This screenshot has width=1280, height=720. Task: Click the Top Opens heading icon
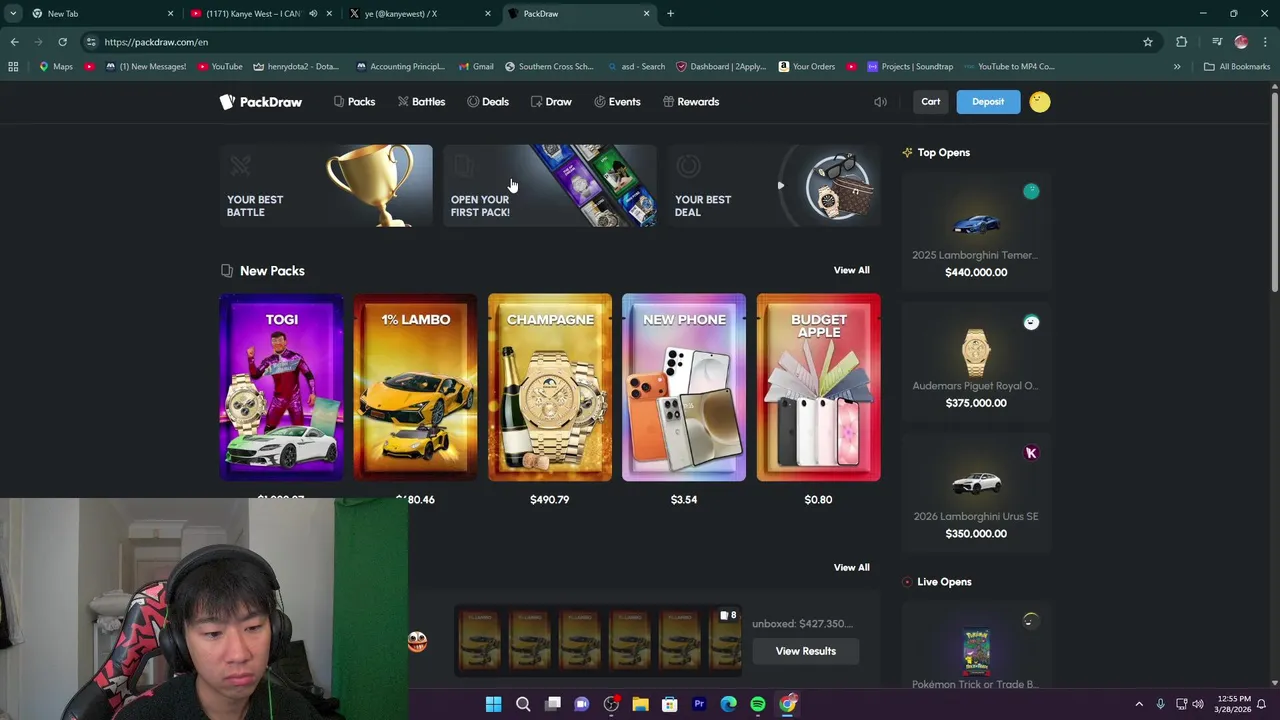[x=907, y=153]
